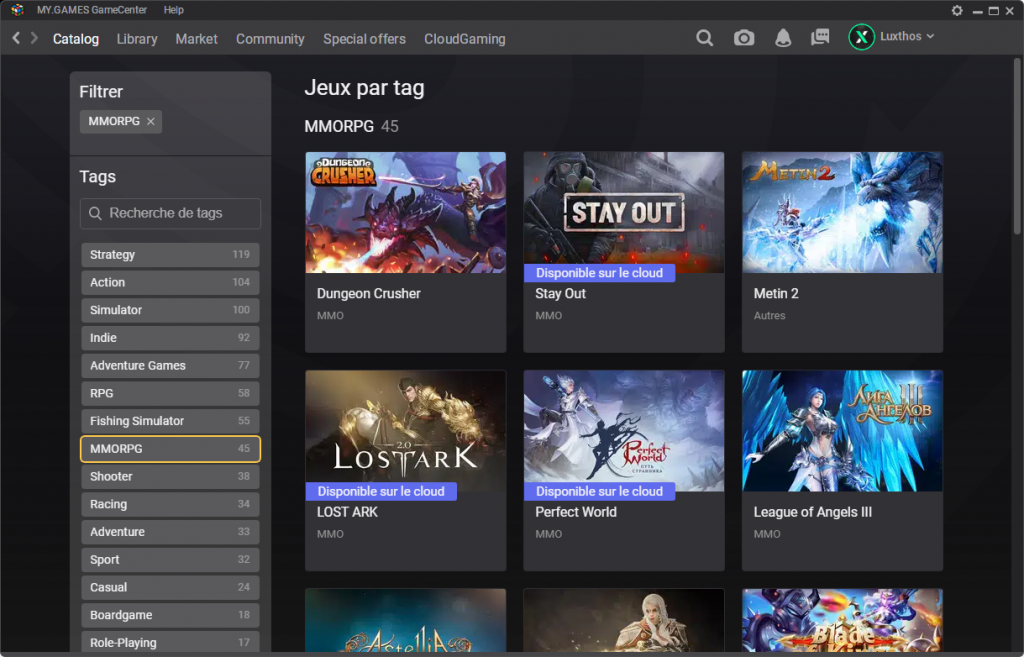Switch to the Library tab
This screenshot has width=1024, height=657.
pyautogui.click(x=137, y=39)
